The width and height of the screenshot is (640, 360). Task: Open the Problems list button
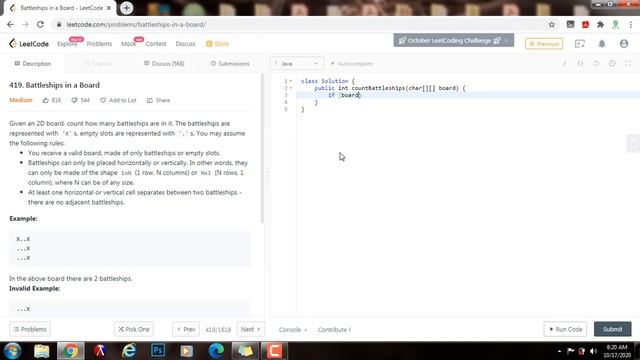point(30,329)
